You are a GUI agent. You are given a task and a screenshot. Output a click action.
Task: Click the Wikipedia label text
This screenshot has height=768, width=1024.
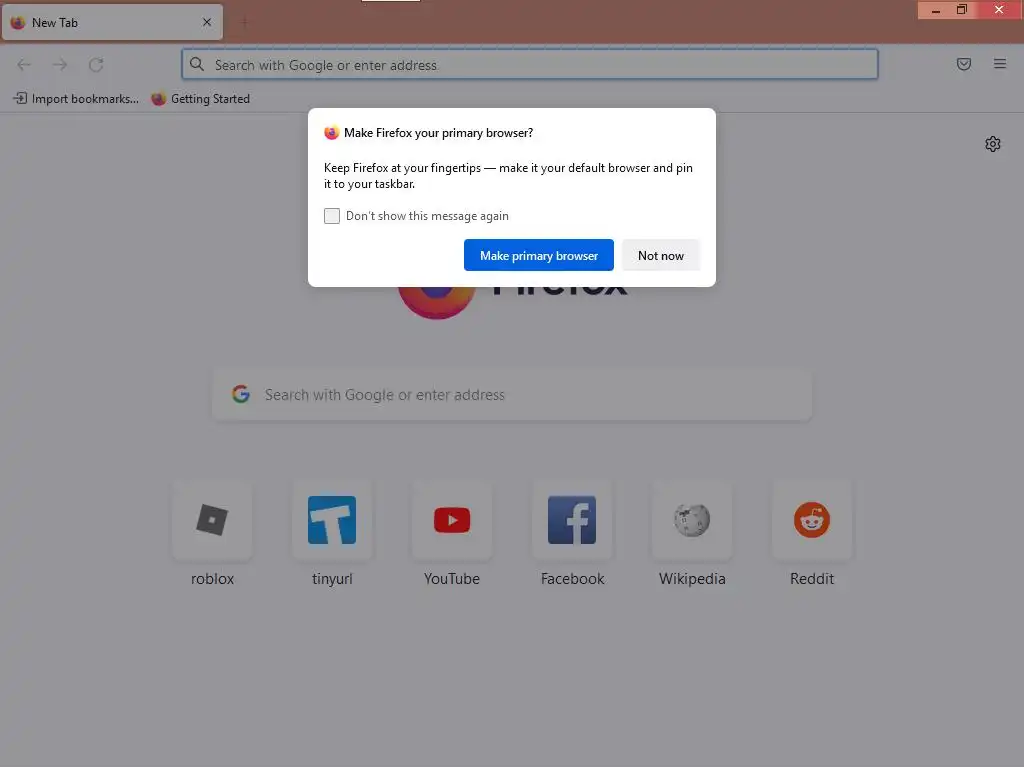pos(692,579)
